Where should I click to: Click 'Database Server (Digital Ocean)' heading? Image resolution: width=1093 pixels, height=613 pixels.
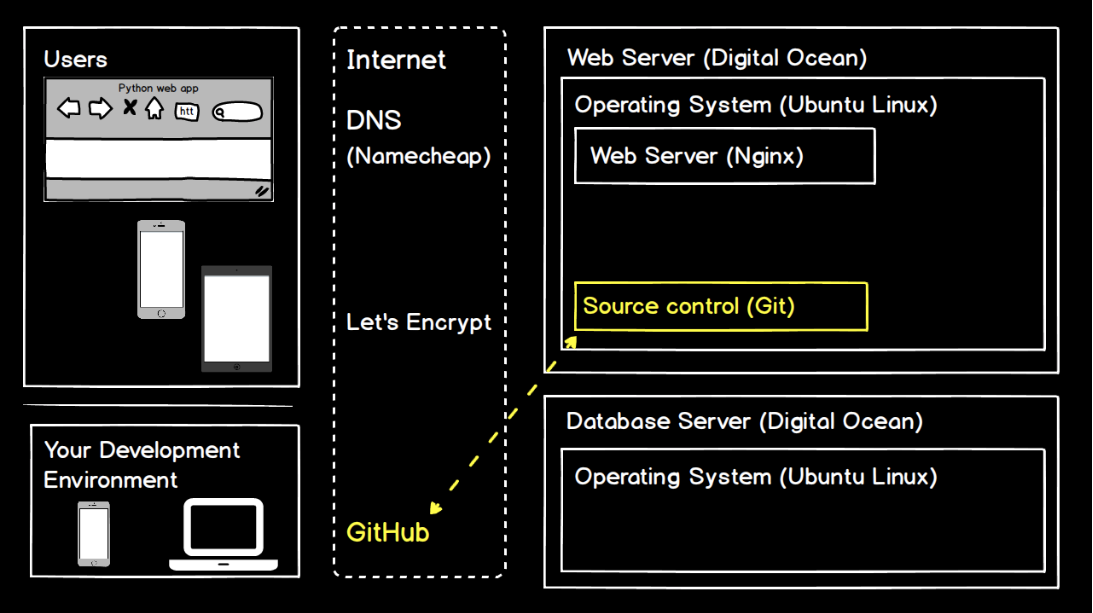(744, 421)
